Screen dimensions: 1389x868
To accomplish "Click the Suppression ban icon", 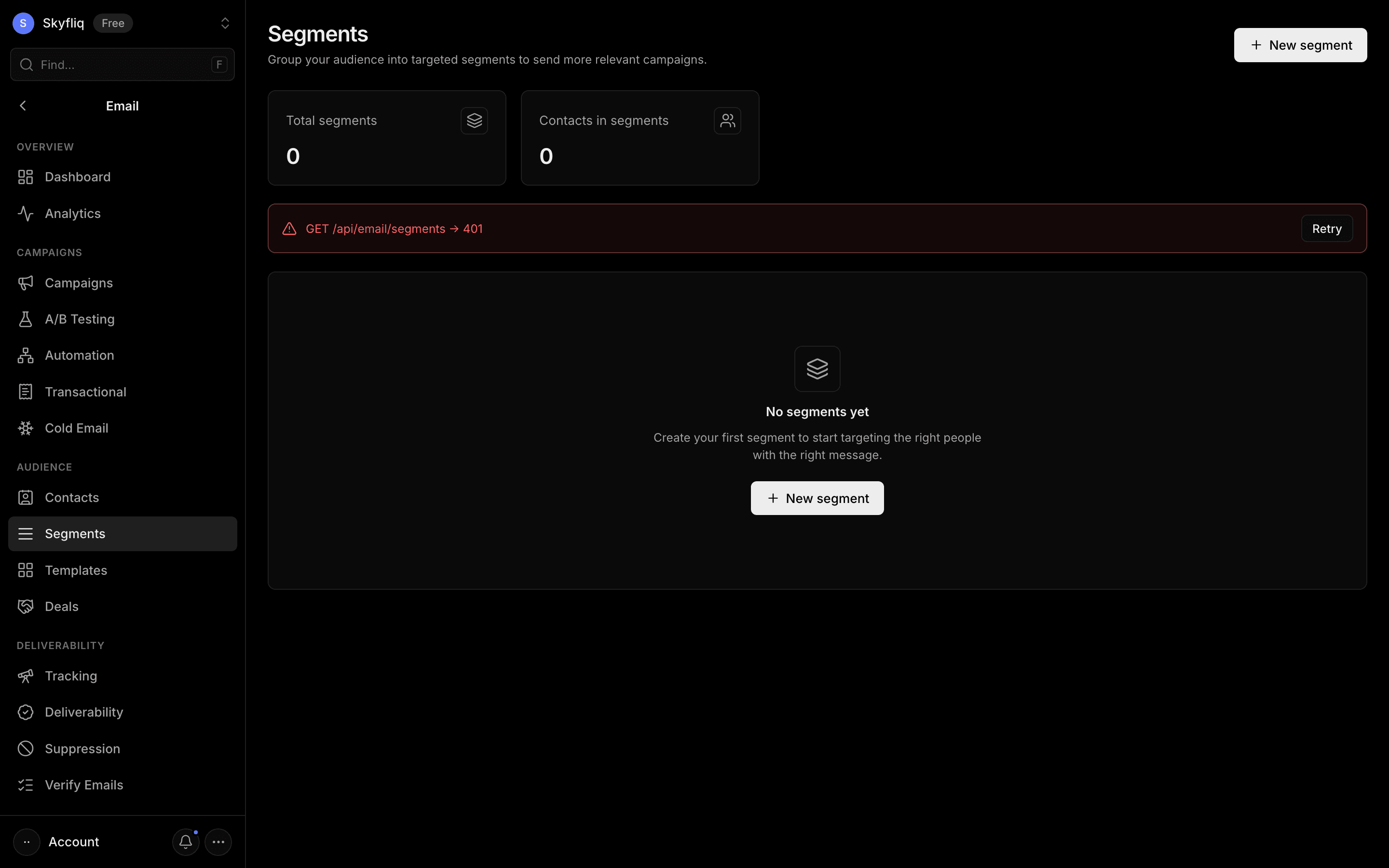I will pos(25,748).
